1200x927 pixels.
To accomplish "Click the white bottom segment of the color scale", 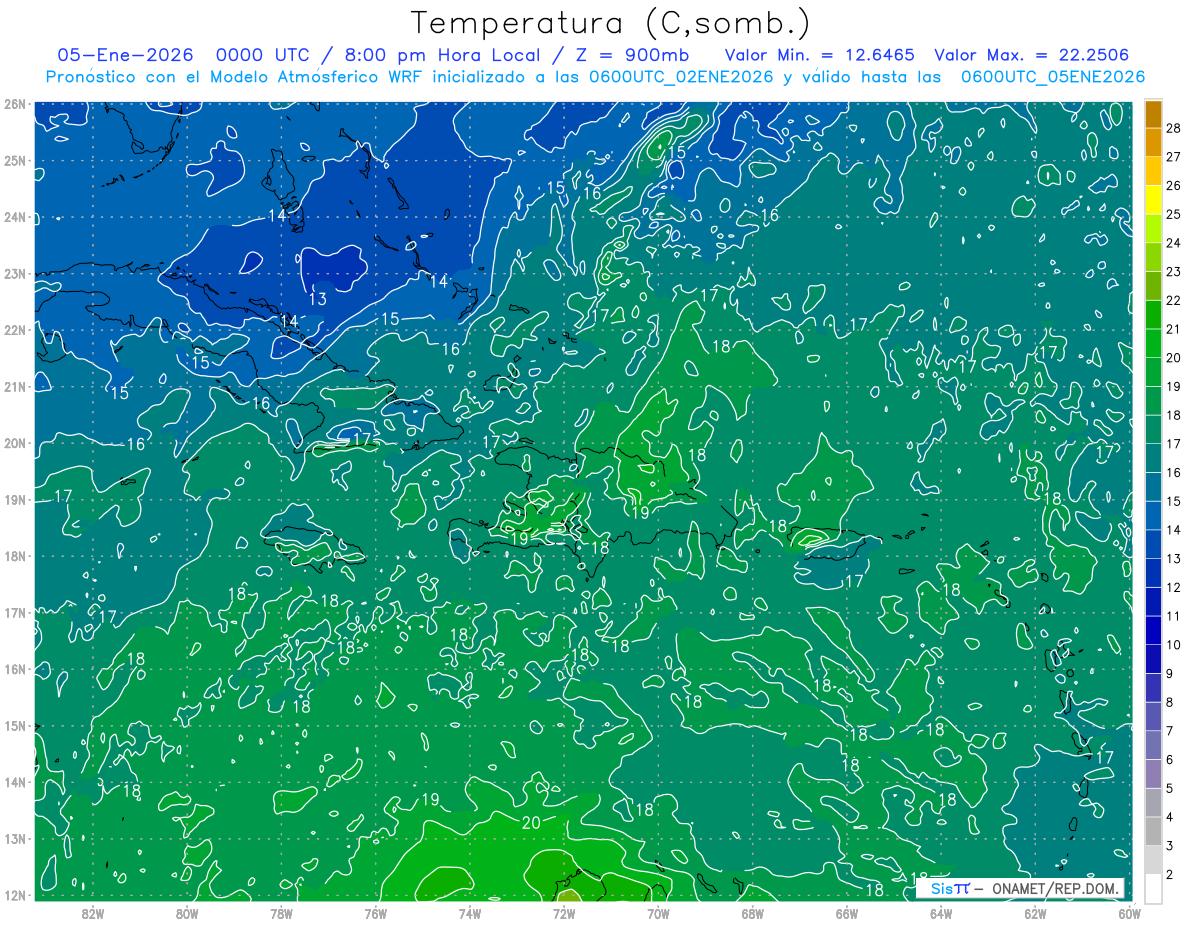I will coord(1153,889).
